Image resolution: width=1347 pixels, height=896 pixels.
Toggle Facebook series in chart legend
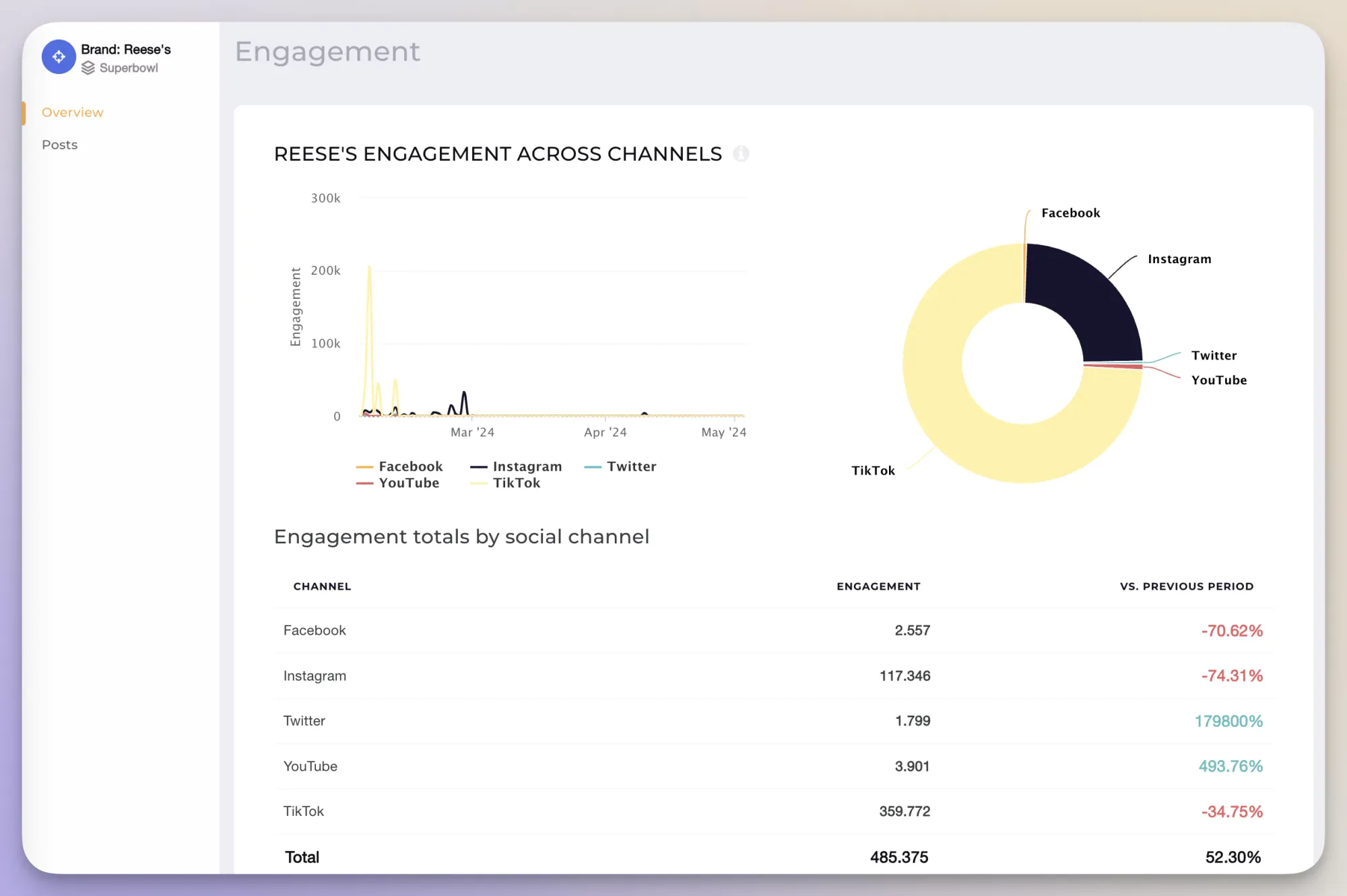pos(399,467)
